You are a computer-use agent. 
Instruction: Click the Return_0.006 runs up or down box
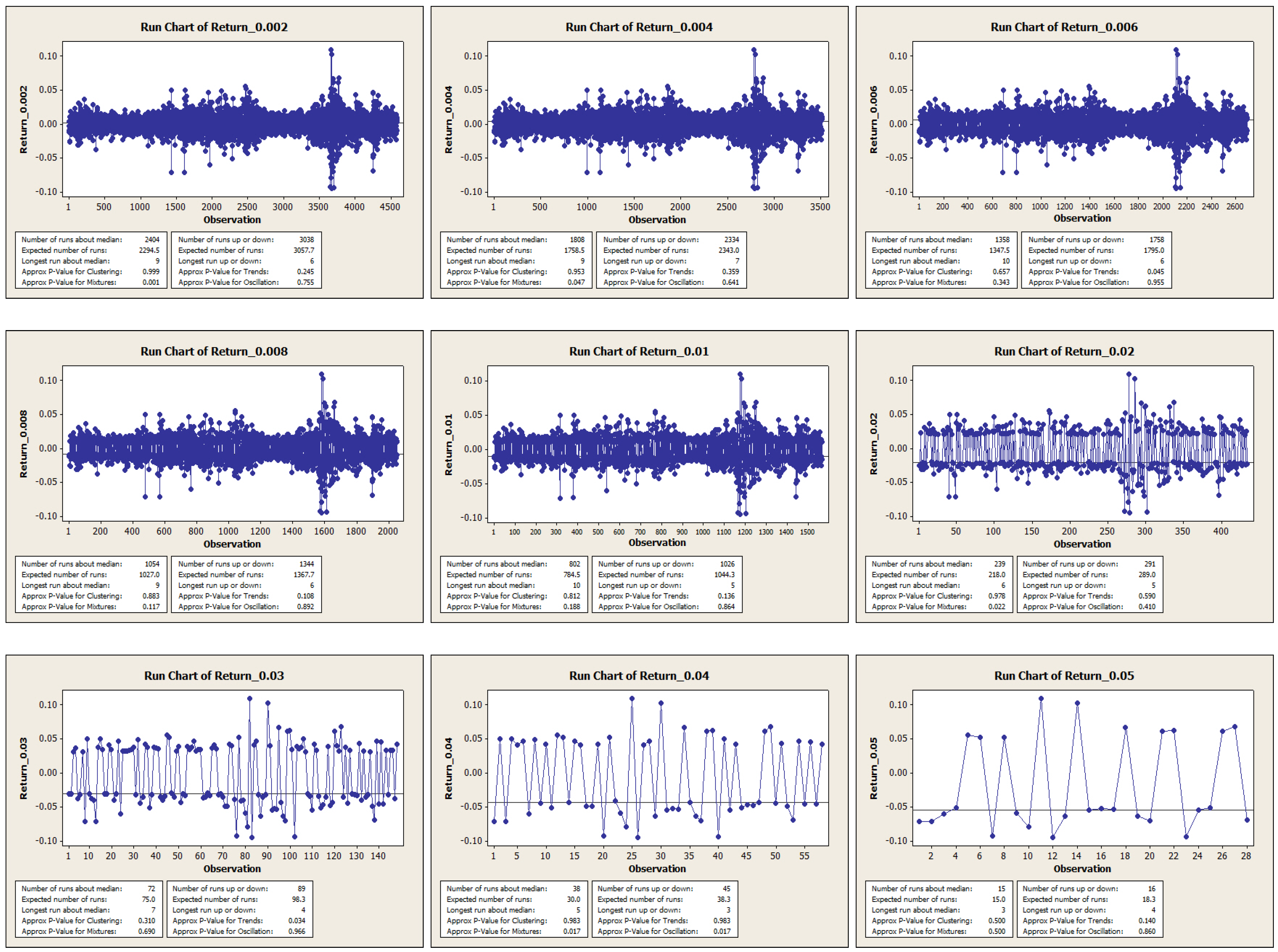[1096, 260]
